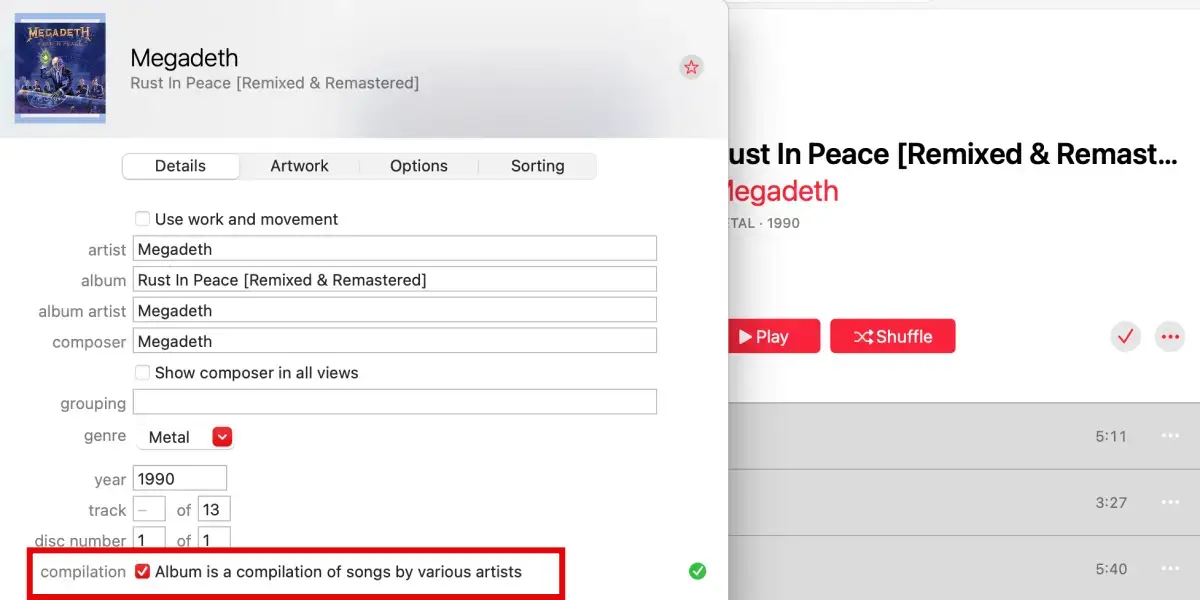Click the green checkmark beside compilation row
The height and width of the screenshot is (600, 1200).
698,572
